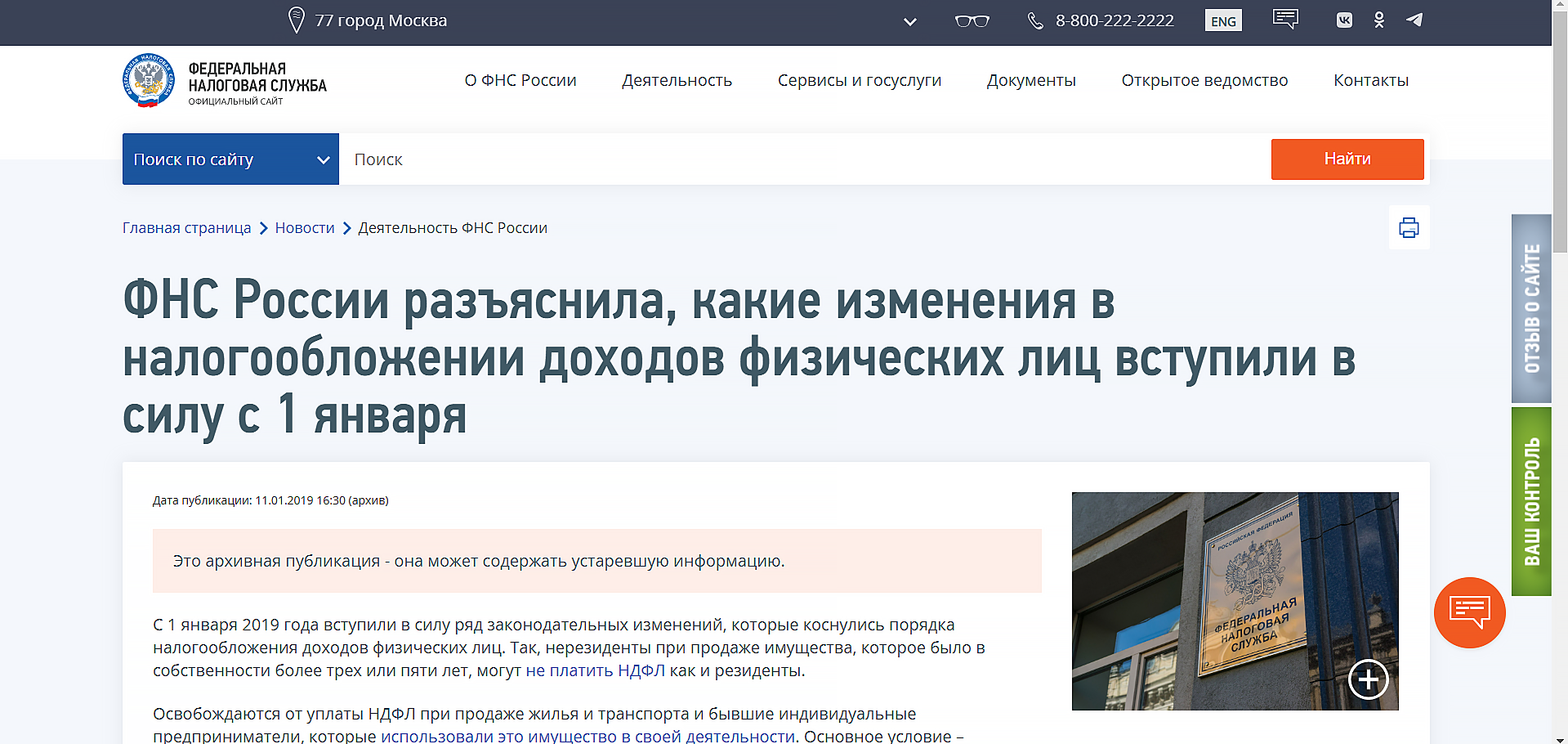Click the archive publication warning notice

click(x=596, y=561)
